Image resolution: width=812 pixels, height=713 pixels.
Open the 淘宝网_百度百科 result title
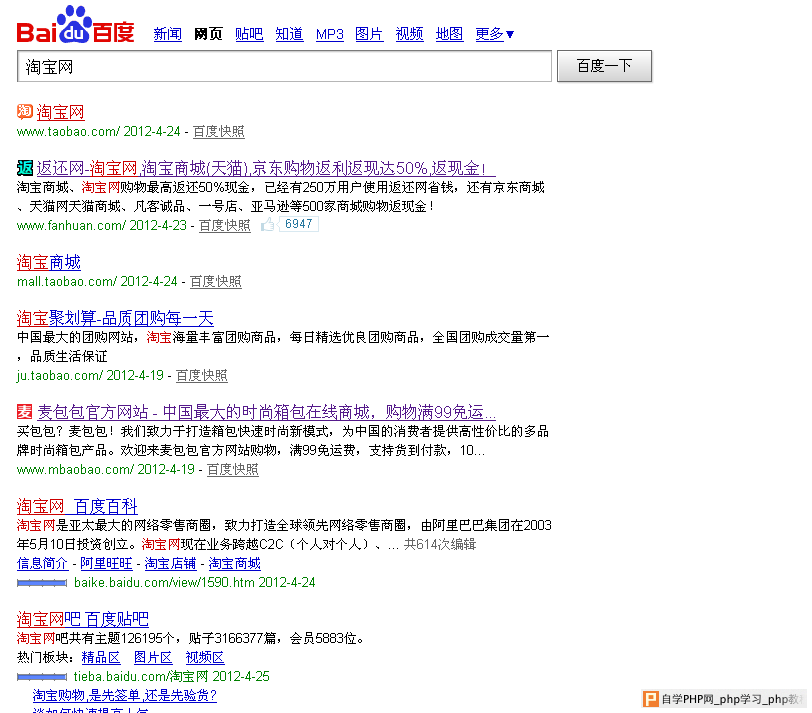coord(77,506)
